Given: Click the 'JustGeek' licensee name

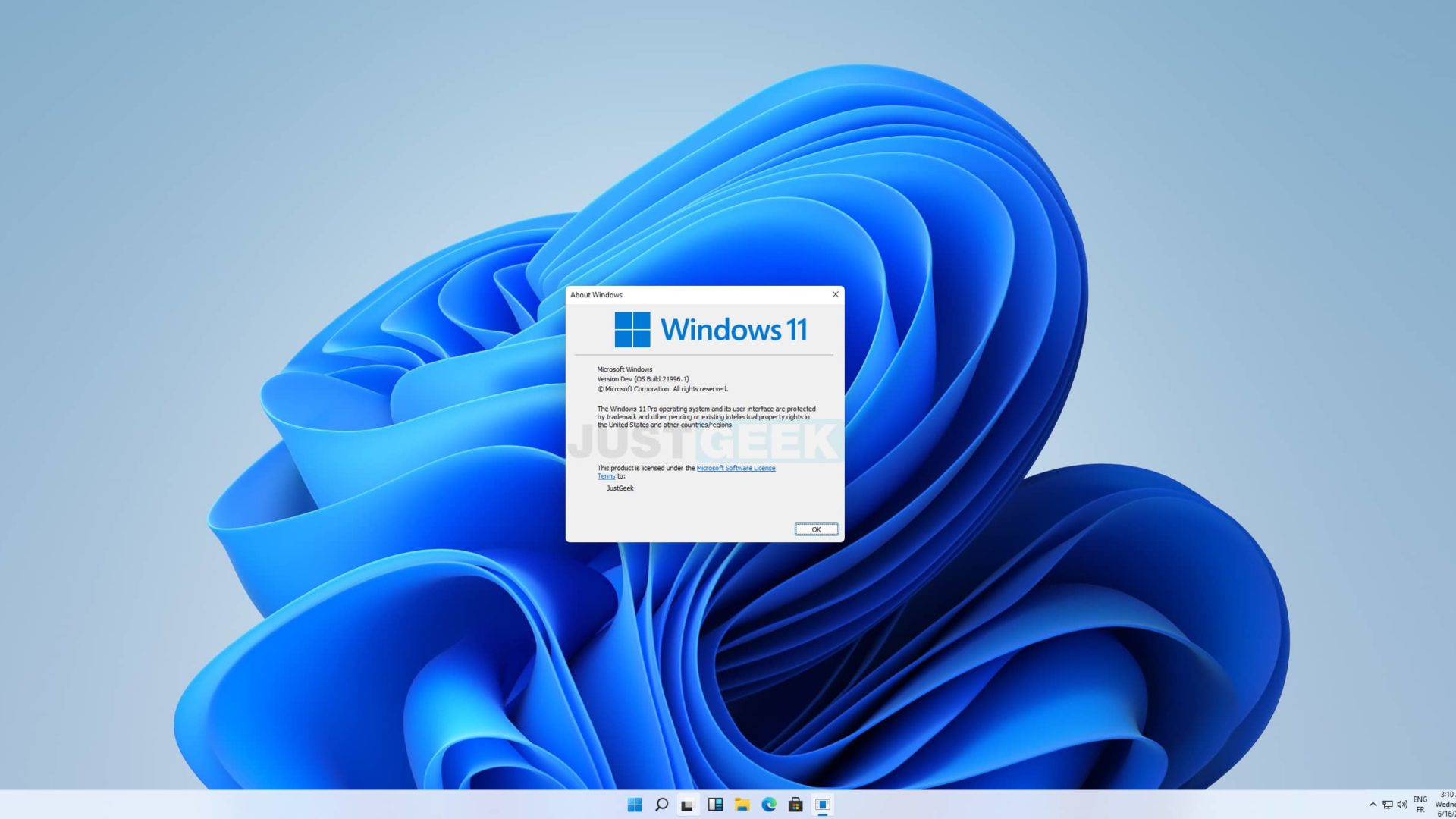Looking at the screenshot, I should tap(620, 488).
